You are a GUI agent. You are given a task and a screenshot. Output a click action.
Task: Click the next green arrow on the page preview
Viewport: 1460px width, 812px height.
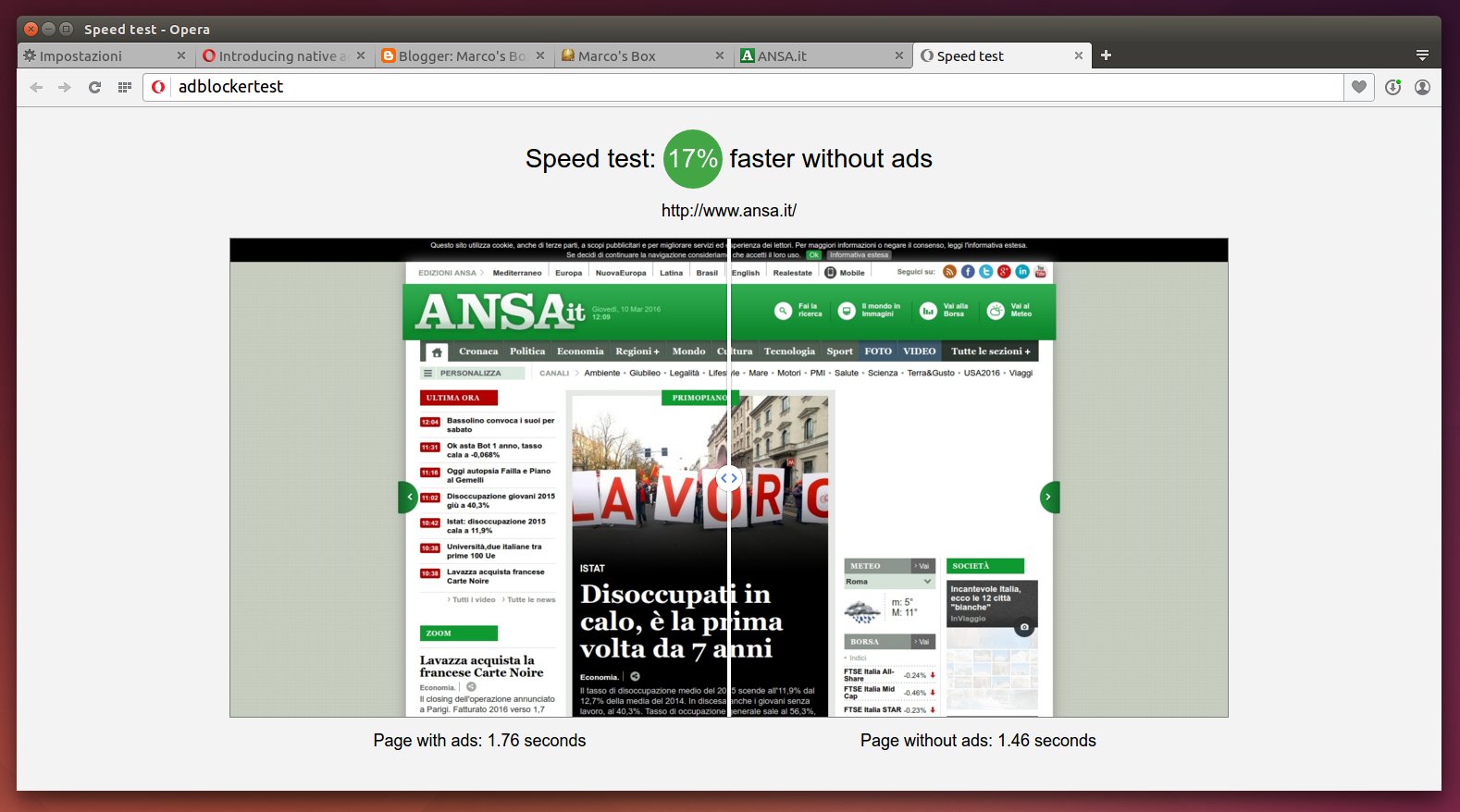1049,498
